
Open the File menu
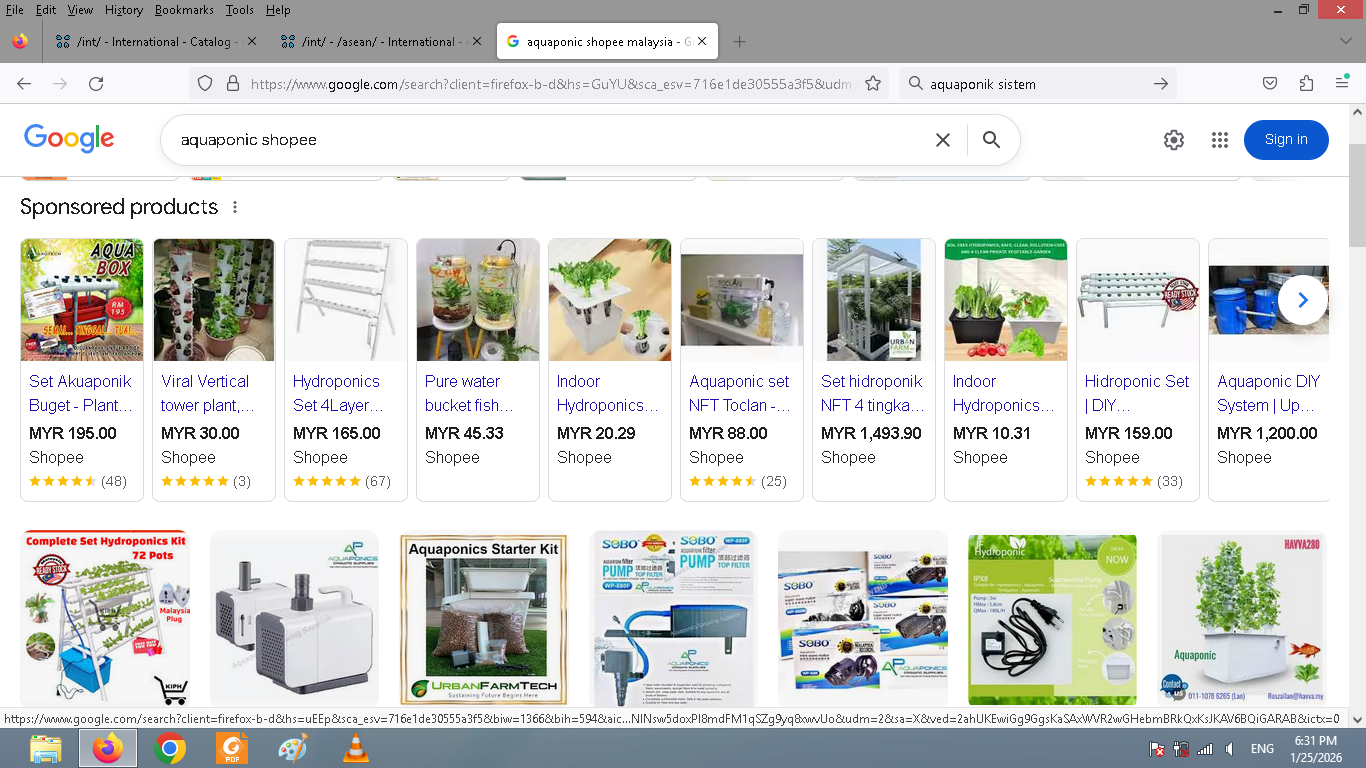pyautogui.click(x=15, y=10)
